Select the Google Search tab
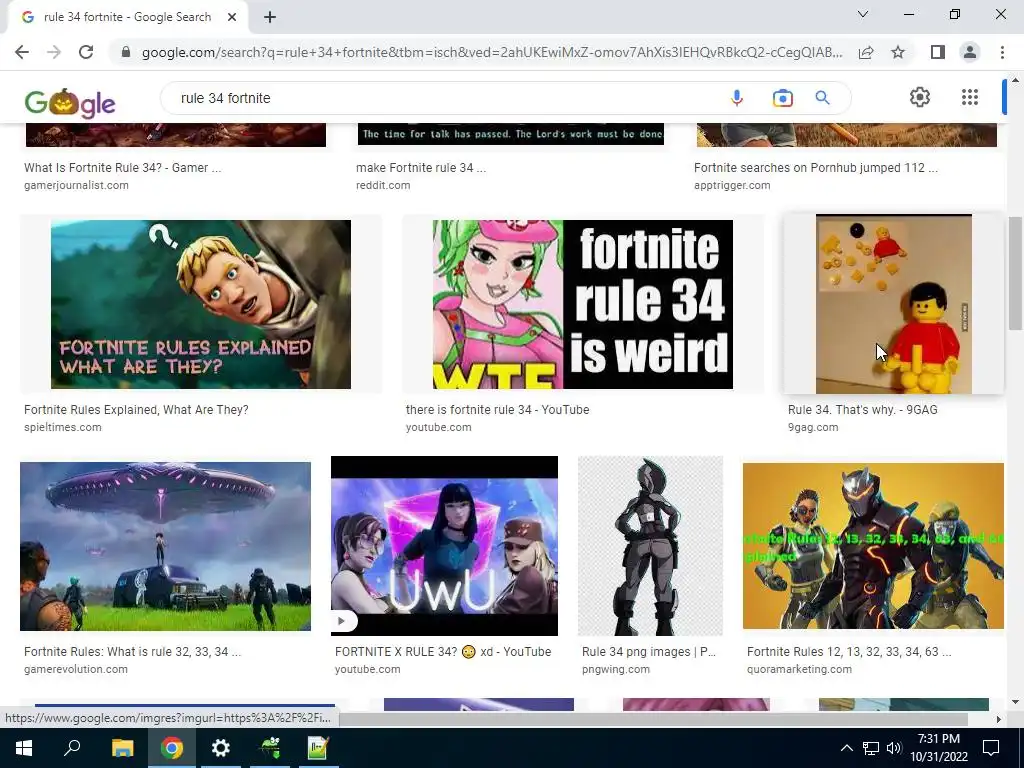This screenshot has width=1024, height=768. pyautogui.click(x=127, y=17)
